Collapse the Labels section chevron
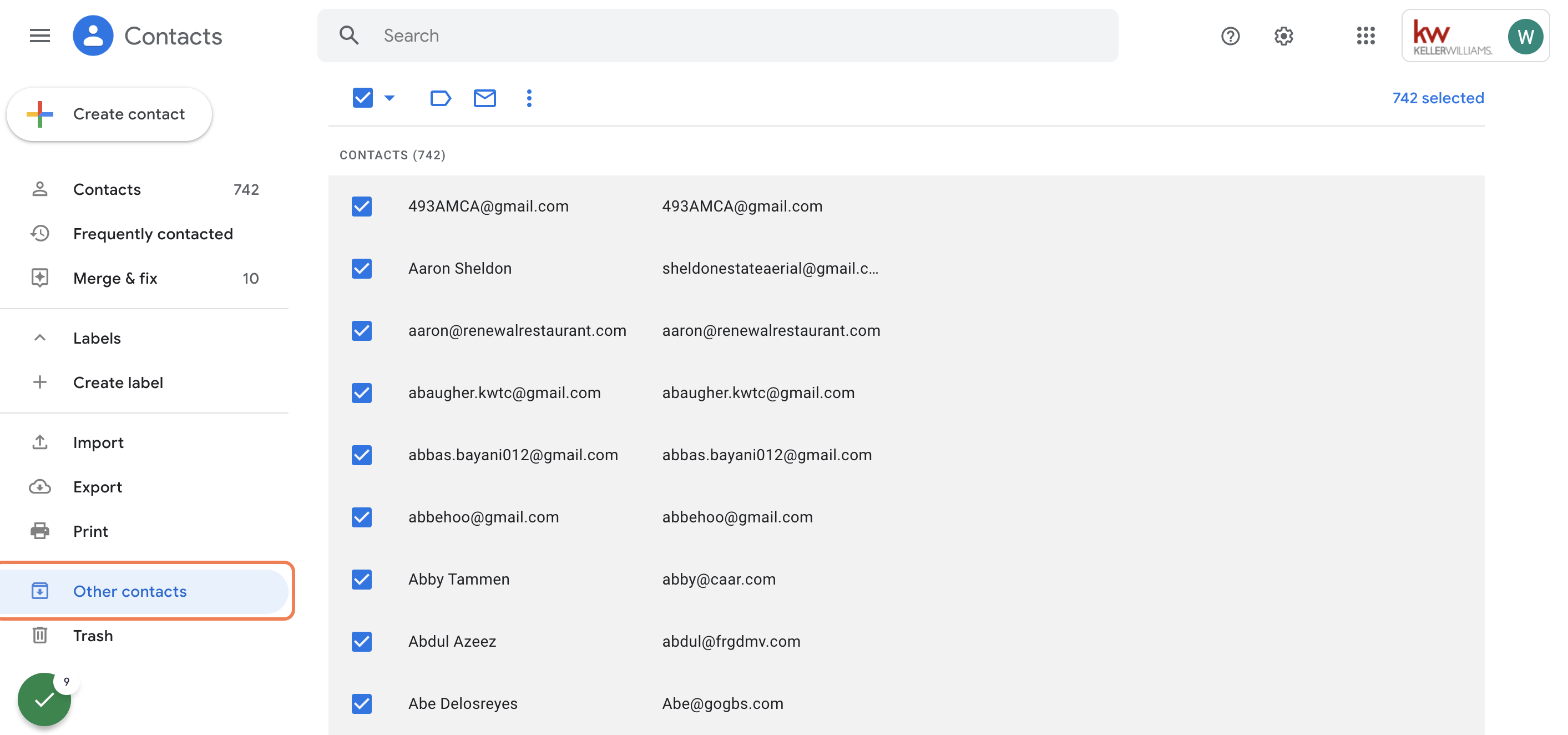 [39, 338]
